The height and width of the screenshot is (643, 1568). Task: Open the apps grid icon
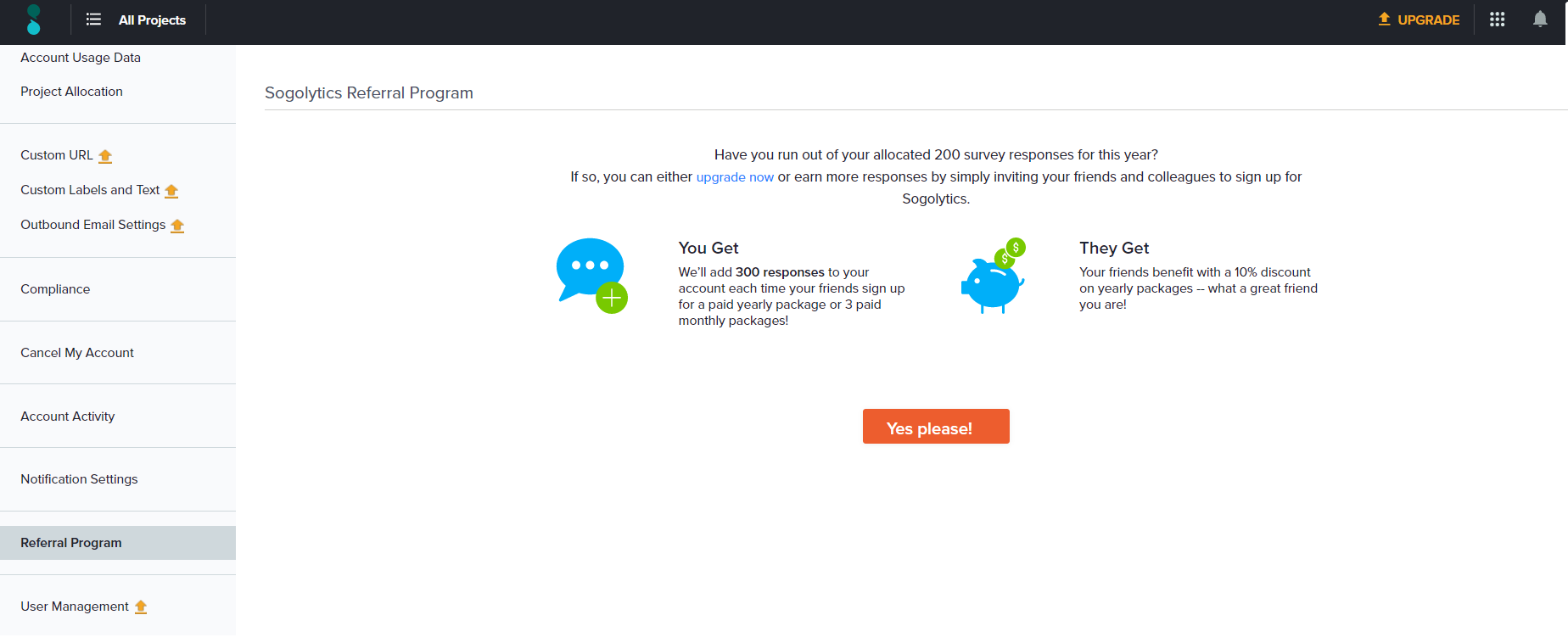tap(1497, 20)
